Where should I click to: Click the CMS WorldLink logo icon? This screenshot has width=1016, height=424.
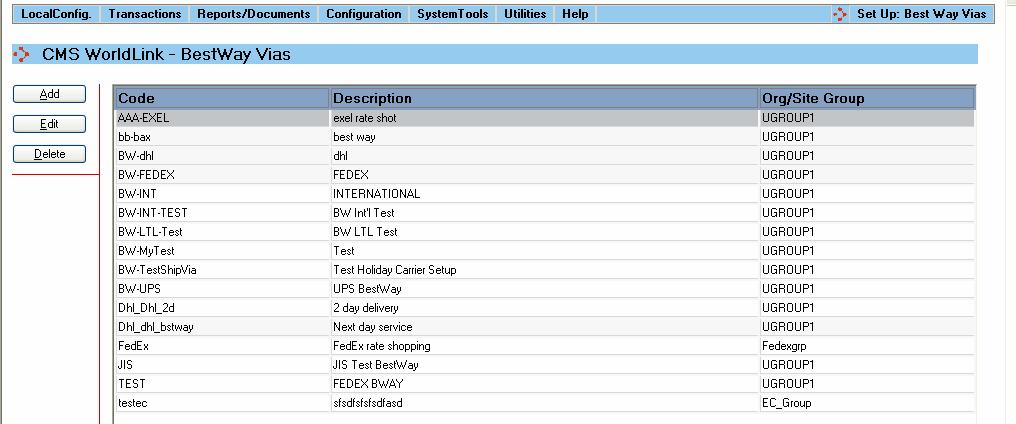(x=21, y=54)
